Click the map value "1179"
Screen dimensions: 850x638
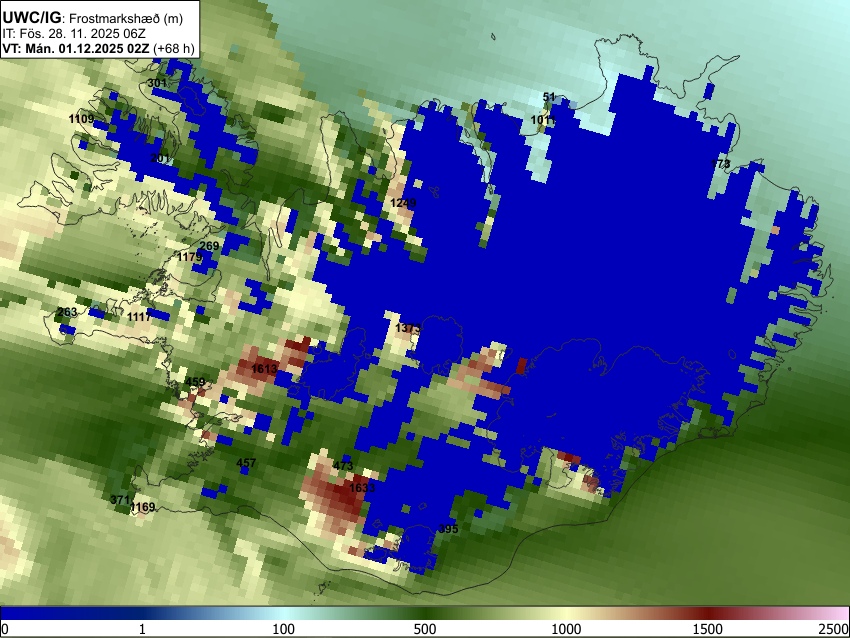(190, 257)
